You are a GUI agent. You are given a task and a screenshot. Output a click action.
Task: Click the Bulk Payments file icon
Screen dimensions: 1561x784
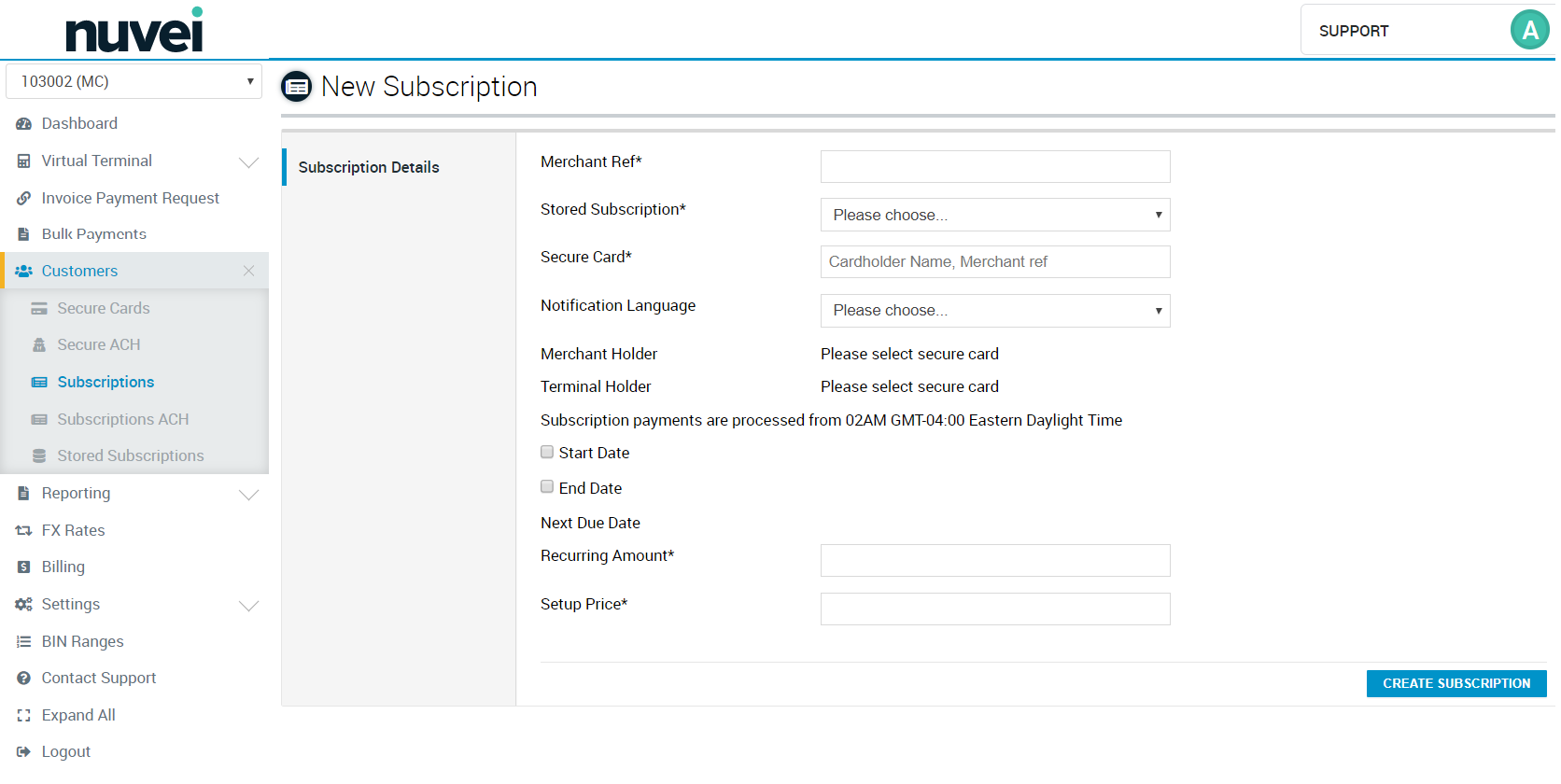pyautogui.click(x=24, y=234)
